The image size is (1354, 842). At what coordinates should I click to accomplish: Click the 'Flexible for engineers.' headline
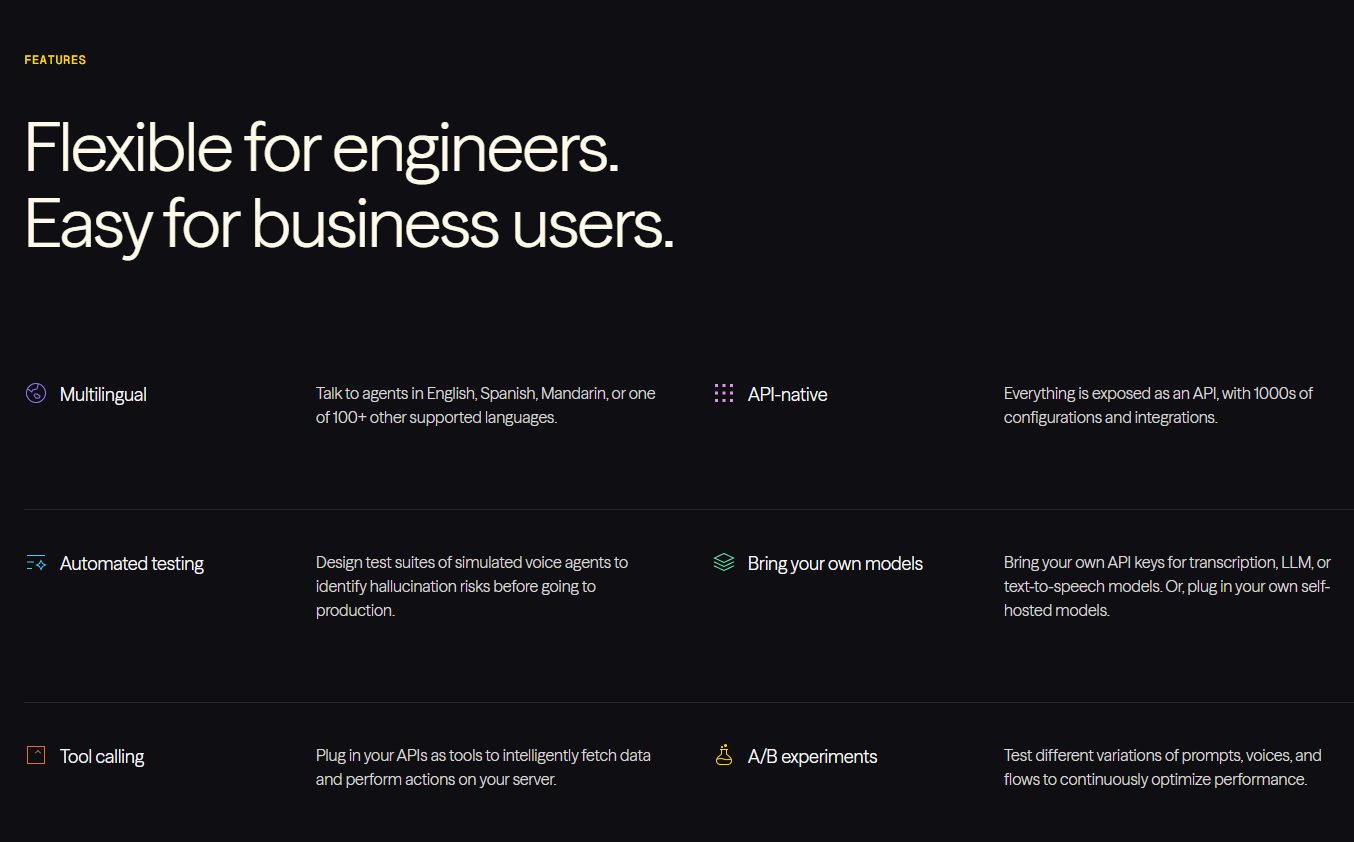coord(322,148)
